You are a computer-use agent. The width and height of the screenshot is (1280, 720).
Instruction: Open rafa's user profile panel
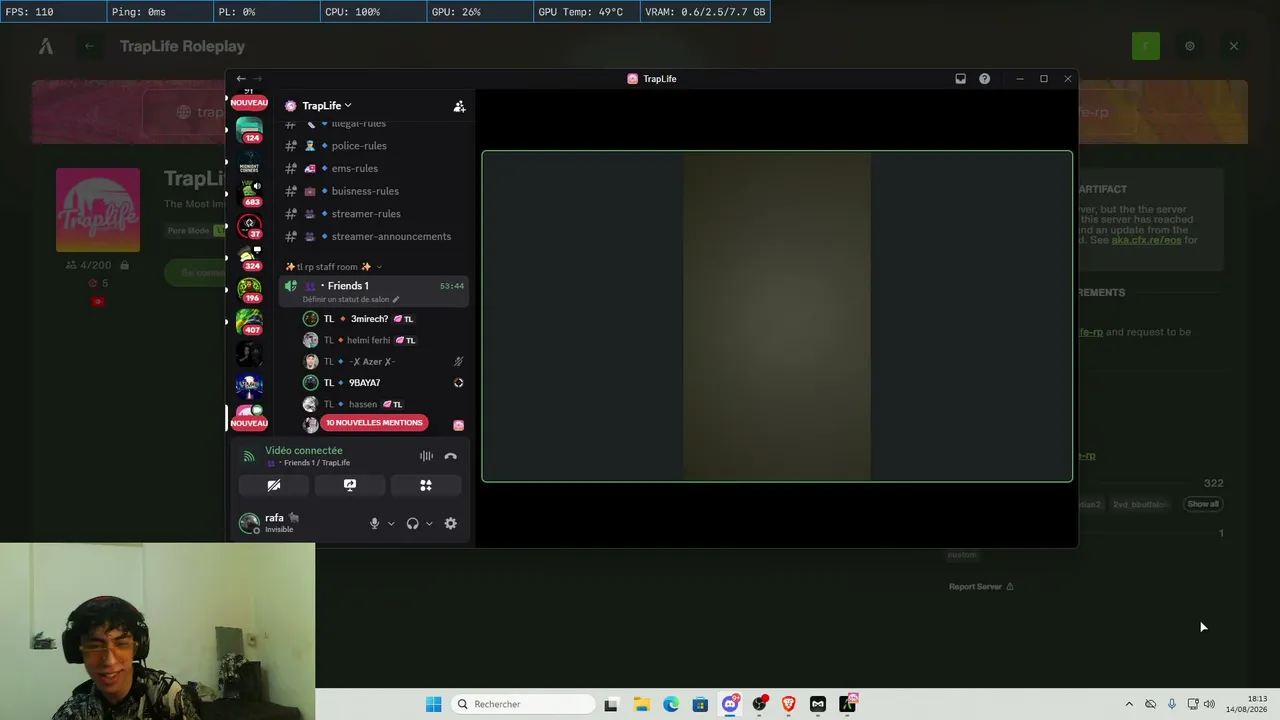[268, 523]
